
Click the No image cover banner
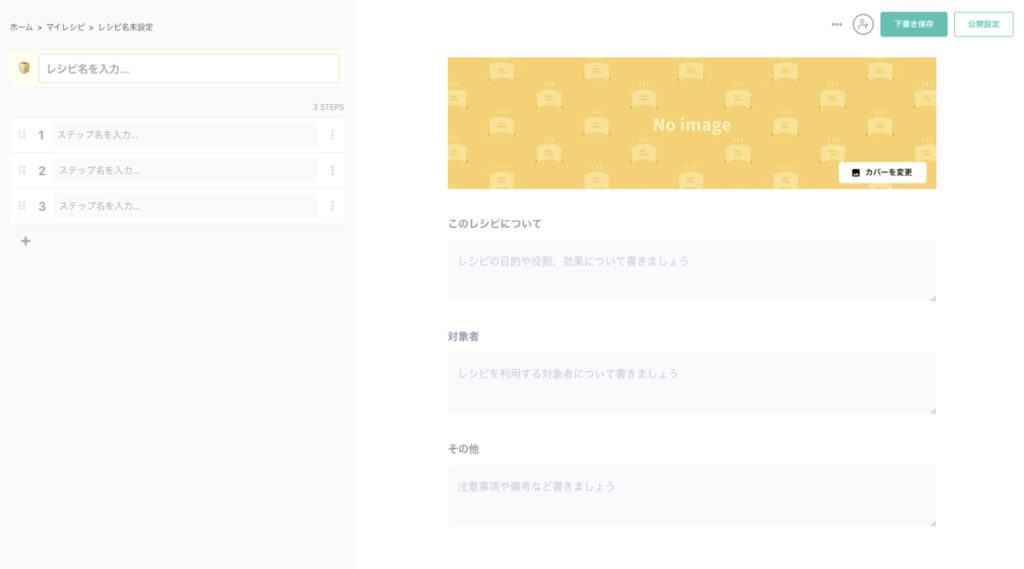tap(692, 123)
